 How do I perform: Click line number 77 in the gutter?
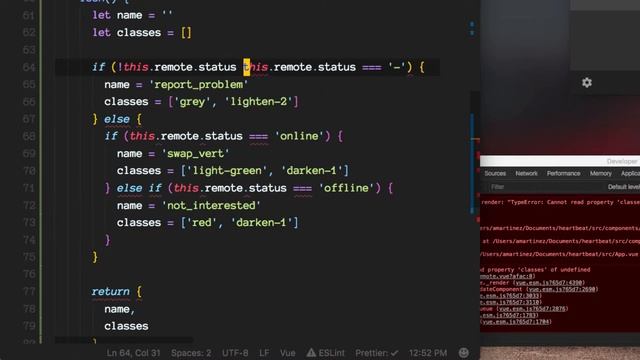coord(29,291)
